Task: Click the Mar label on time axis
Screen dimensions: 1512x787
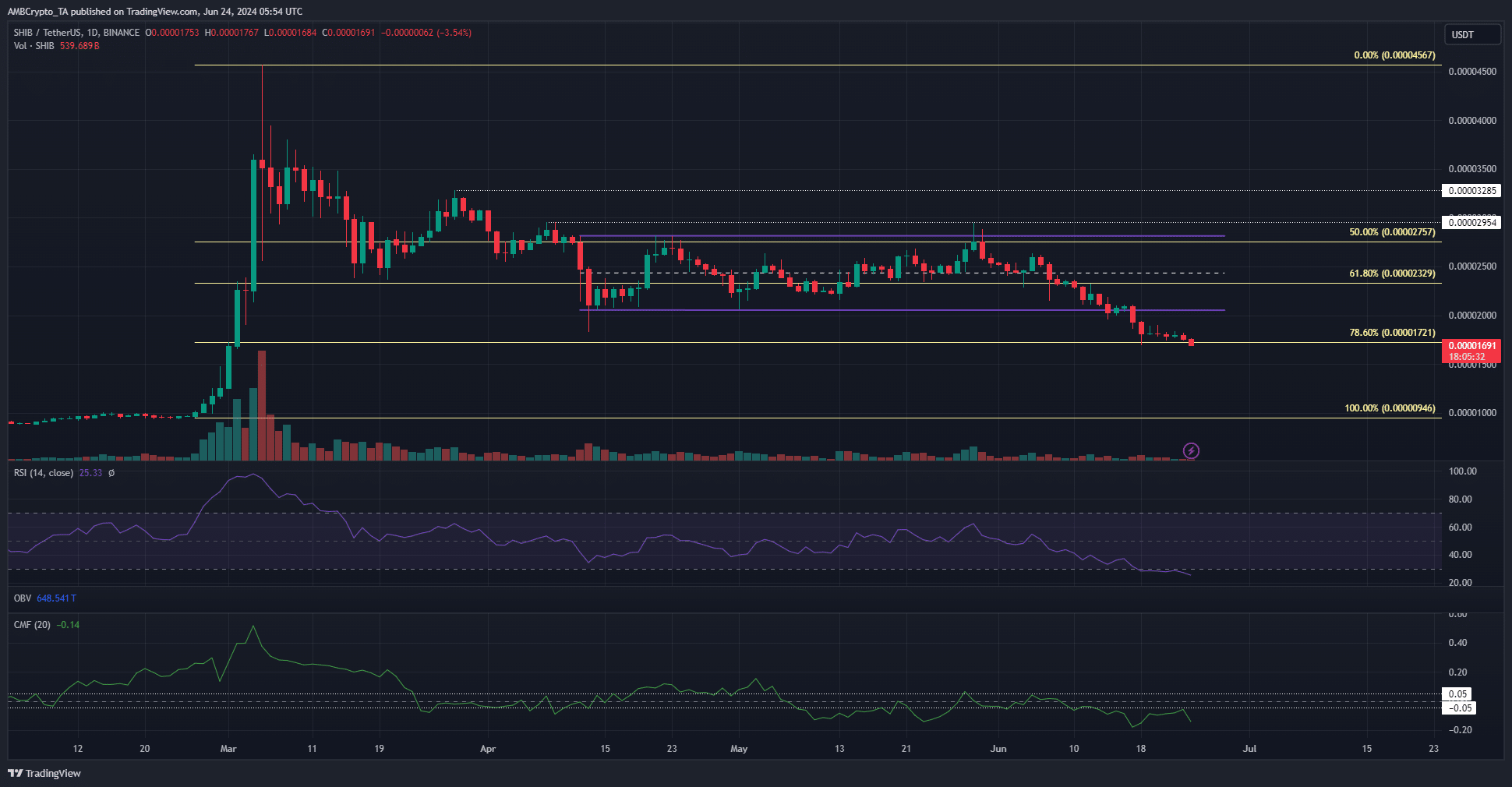Action: tap(228, 749)
